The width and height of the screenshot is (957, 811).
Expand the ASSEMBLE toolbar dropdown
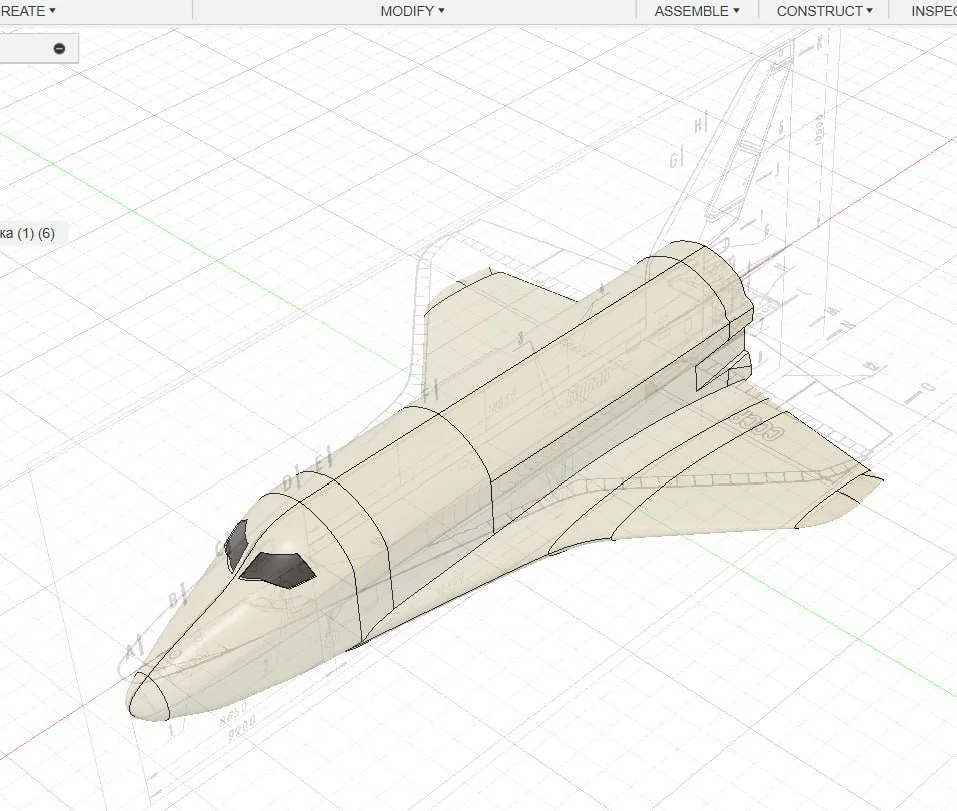(x=696, y=11)
